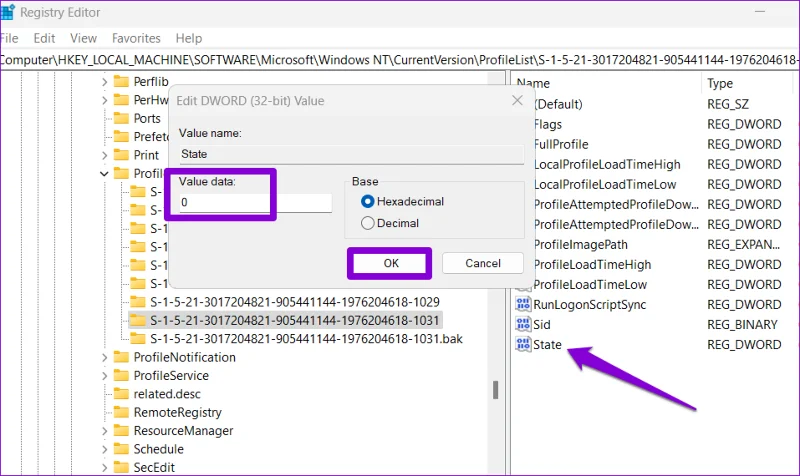The image size is (800, 476).
Task: Click the tree pane scrollbar thumb
Action: pos(495,390)
